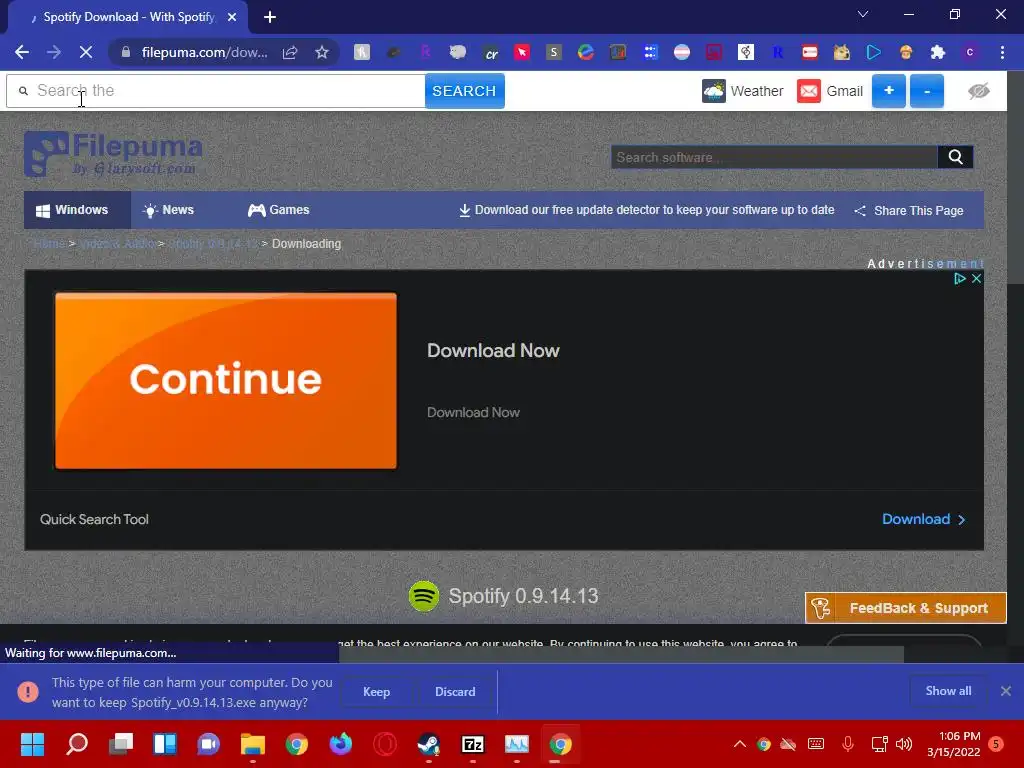Image resolution: width=1024 pixels, height=768 pixels.
Task: Close the Spotify Download tab
Action: tap(232, 17)
